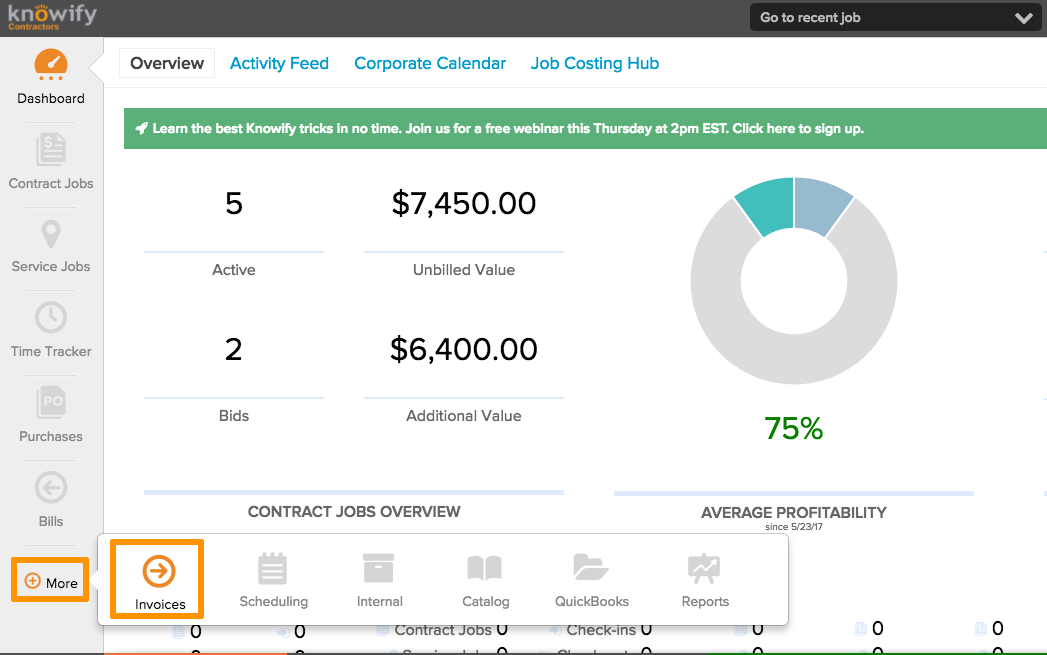Click the Additional Value label

click(464, 416)
